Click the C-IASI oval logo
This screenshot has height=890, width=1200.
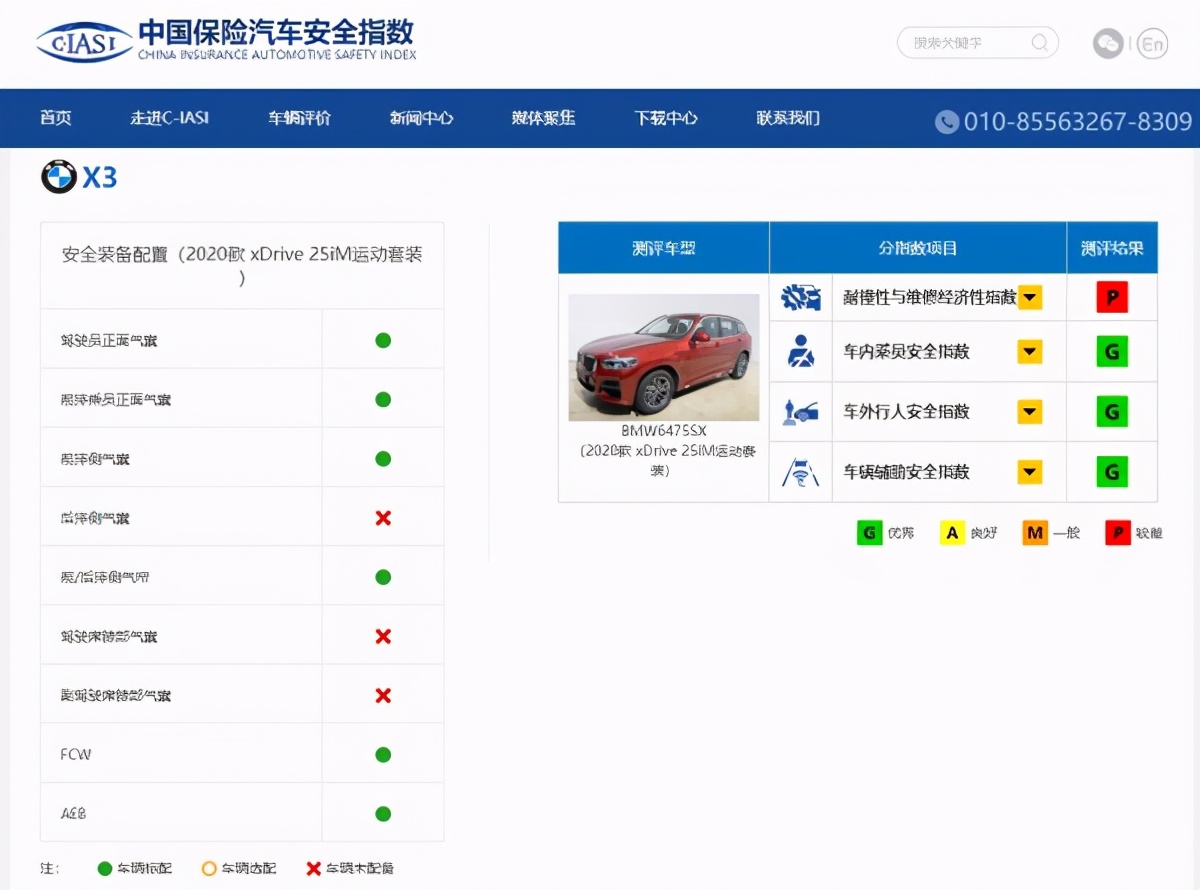point(83,42)
